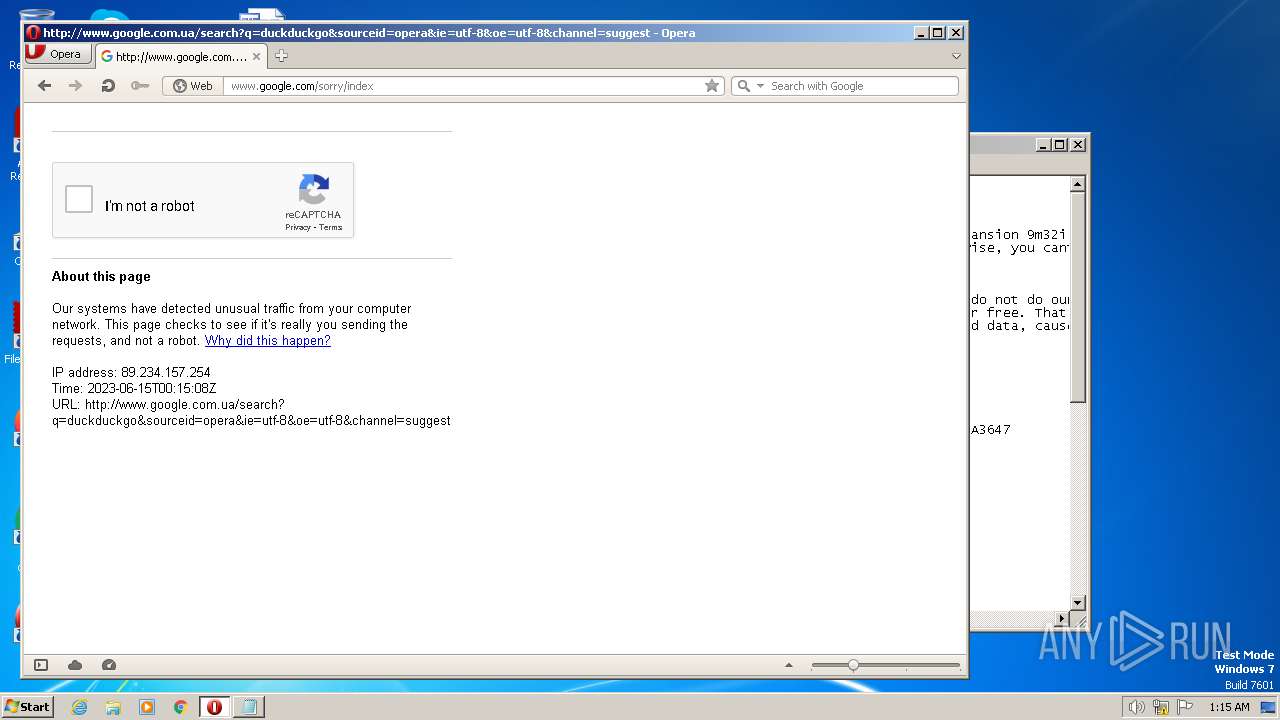This screenshot has height=720, width=1280.
Task: Click the Time 2023-06-15 text line
Action: pyautogui.click(x=134, y=389)
